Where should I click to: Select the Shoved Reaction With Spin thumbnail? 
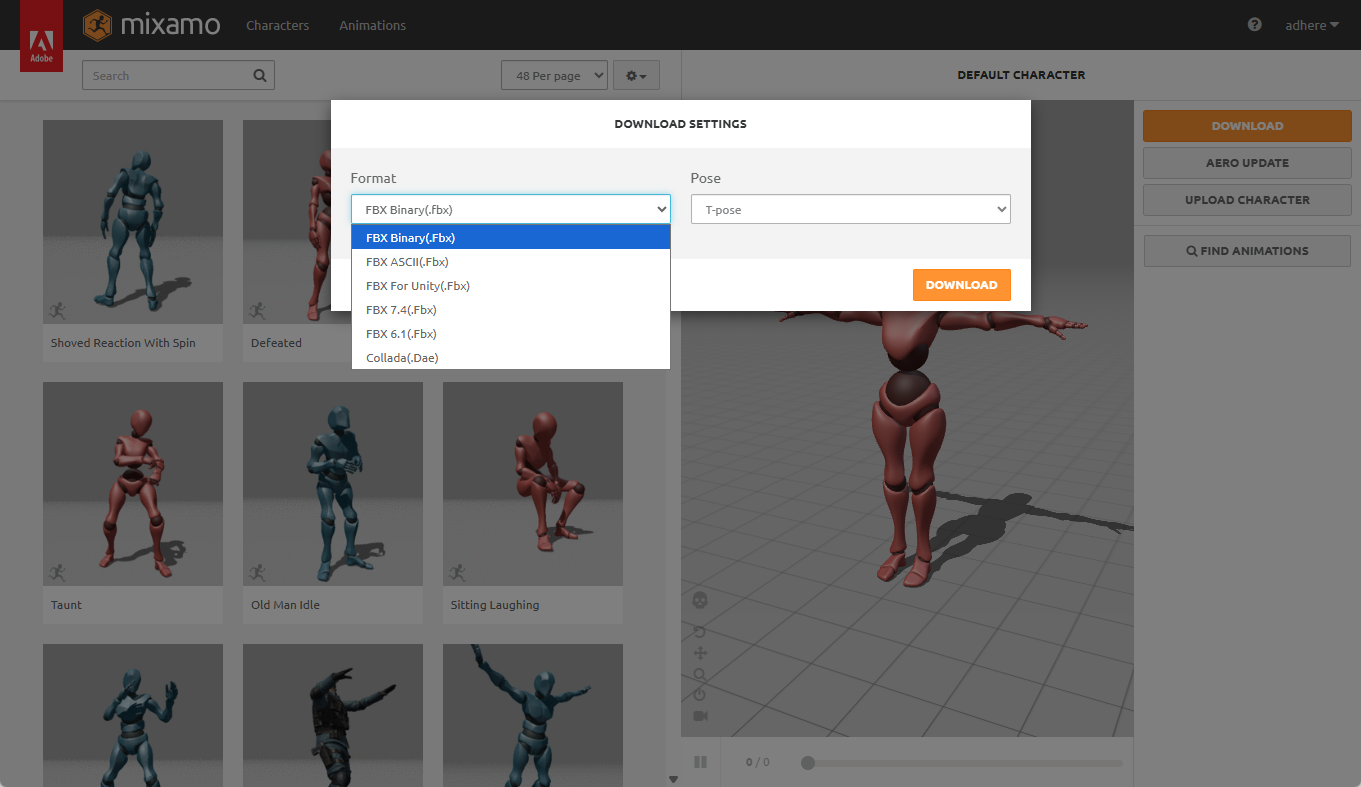tap(133, 222)
